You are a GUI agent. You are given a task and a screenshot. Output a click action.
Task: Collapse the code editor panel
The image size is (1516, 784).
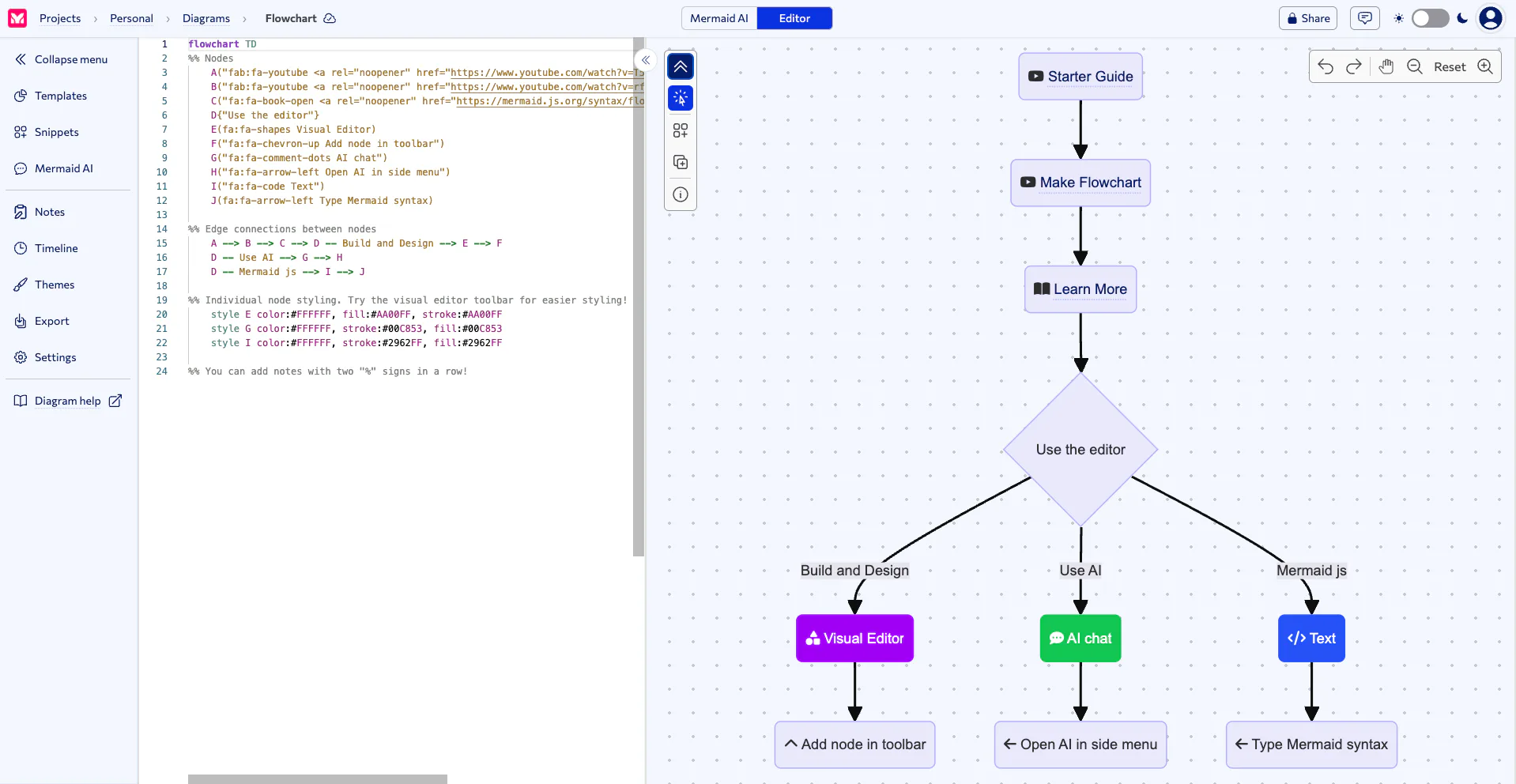(x=646, y=60)
